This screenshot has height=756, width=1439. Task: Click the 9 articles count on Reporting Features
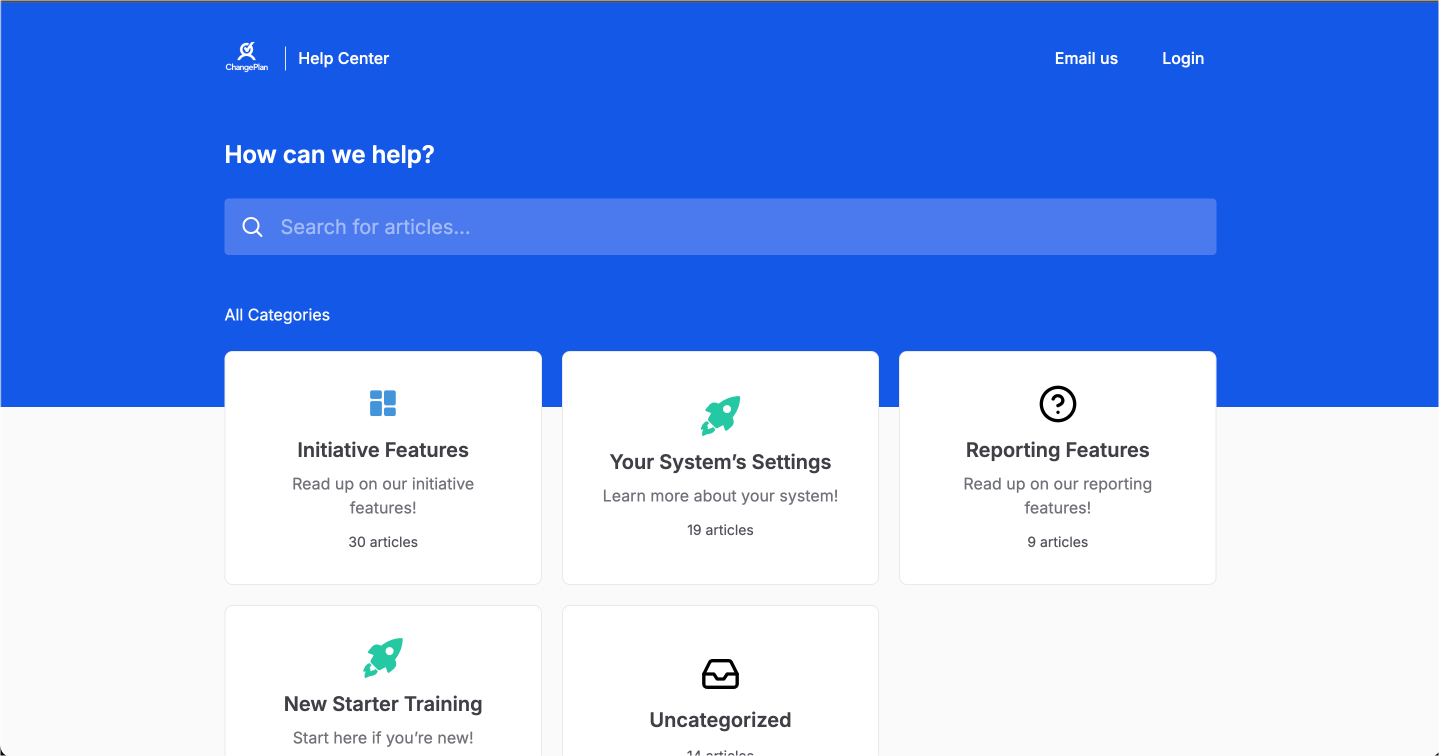tap(1057, 541)
